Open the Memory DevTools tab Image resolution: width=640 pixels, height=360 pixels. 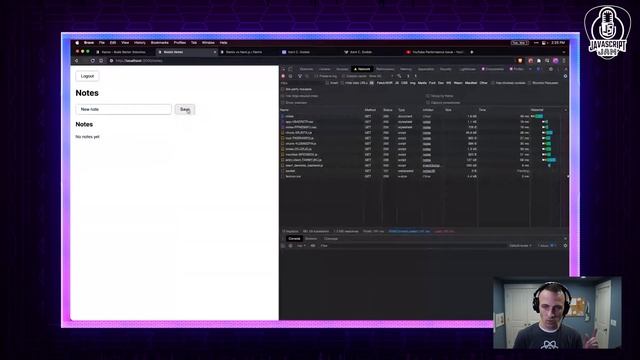[x=406, y=69]
